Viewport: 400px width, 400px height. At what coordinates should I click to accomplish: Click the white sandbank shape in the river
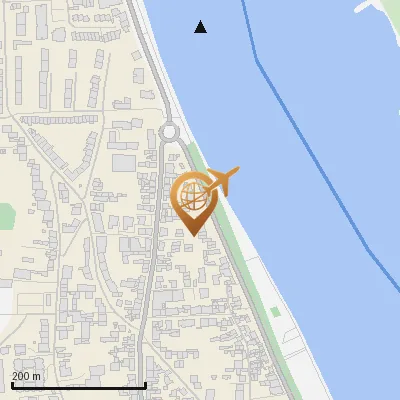(368, 6)
